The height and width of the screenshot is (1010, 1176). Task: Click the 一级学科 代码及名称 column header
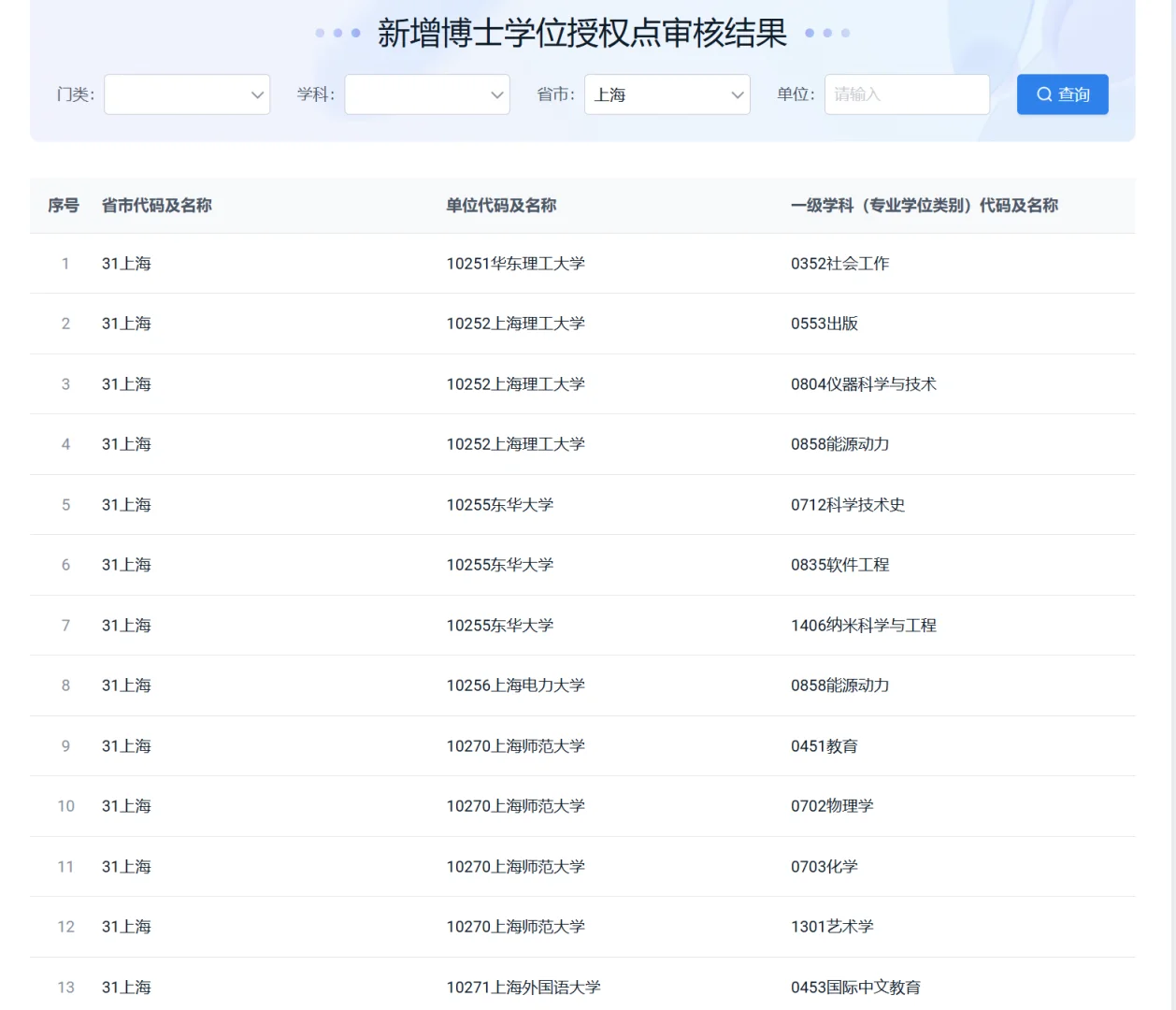[925, 206]
